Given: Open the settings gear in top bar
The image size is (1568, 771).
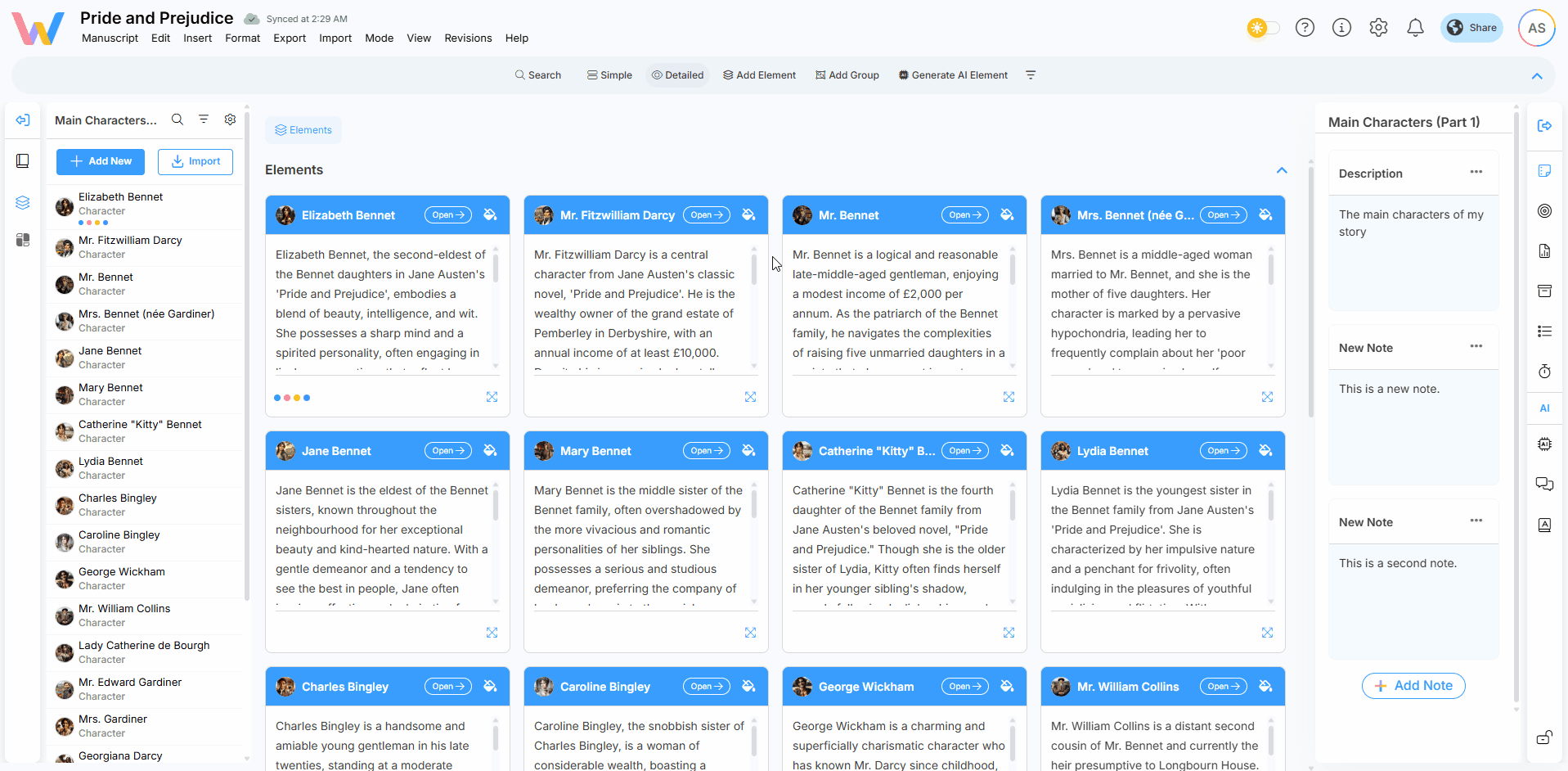Looking at the screenshot, I should point(1378,28).
